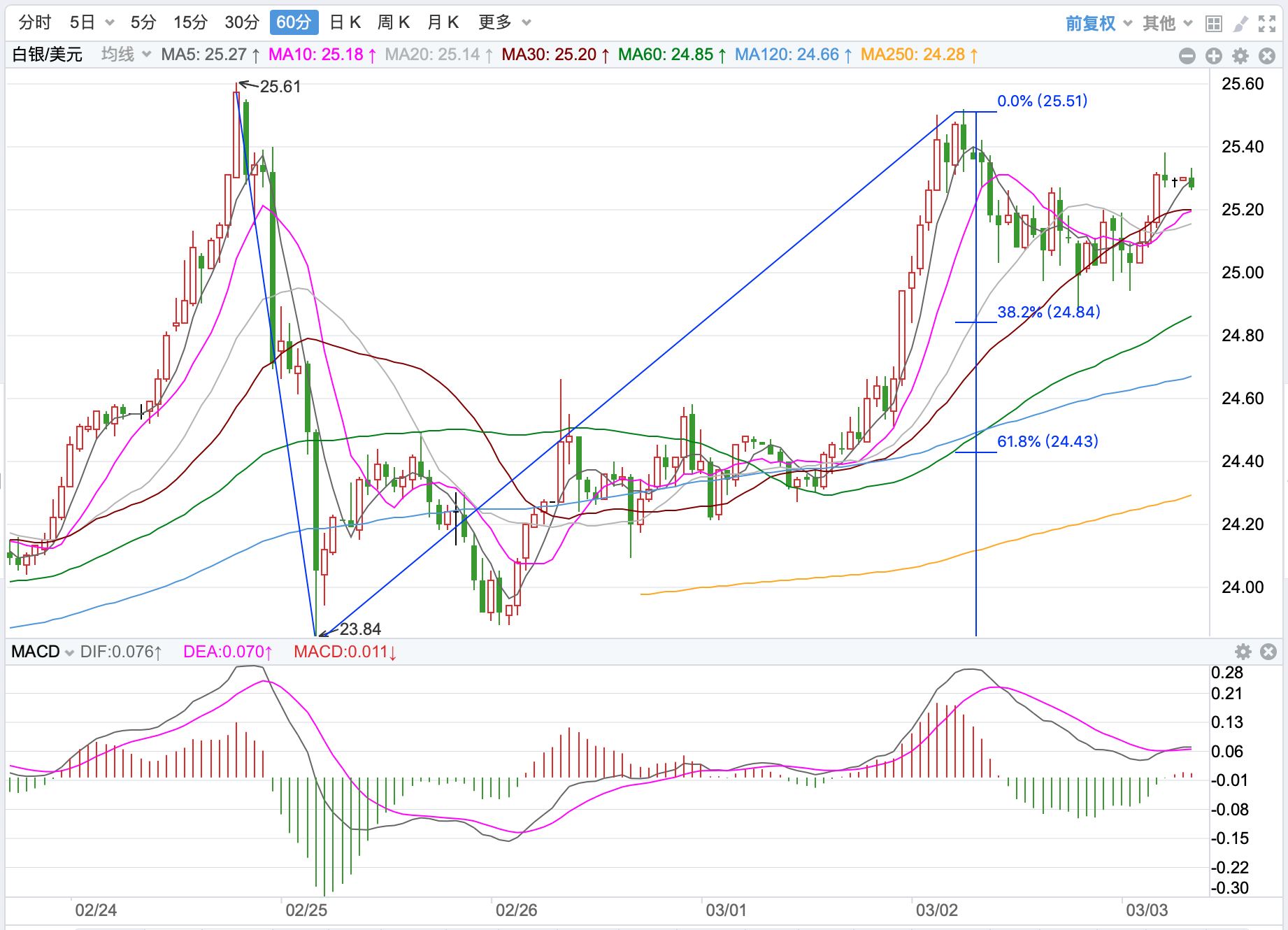Switch to the 分时 time-sharing tab
Image resolution: width=1288 pixels, height=930 pixels.
35,22
